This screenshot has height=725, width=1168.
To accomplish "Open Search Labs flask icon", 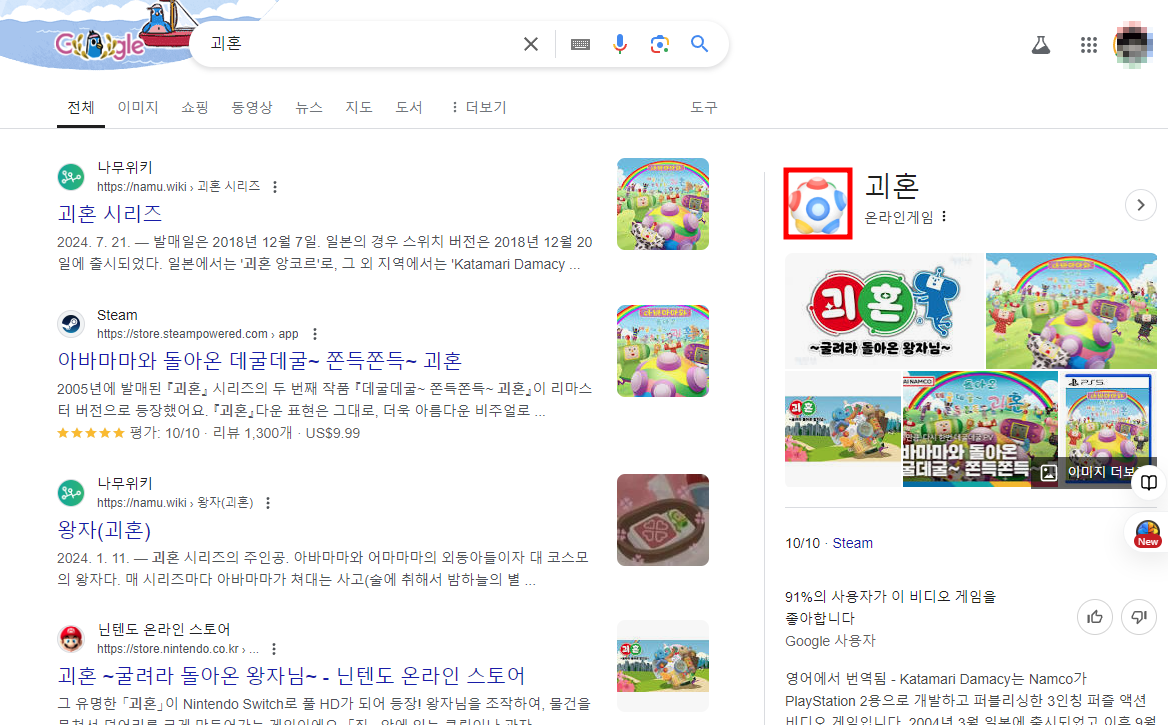I will pyautogui.click(x=1041, y=45).
